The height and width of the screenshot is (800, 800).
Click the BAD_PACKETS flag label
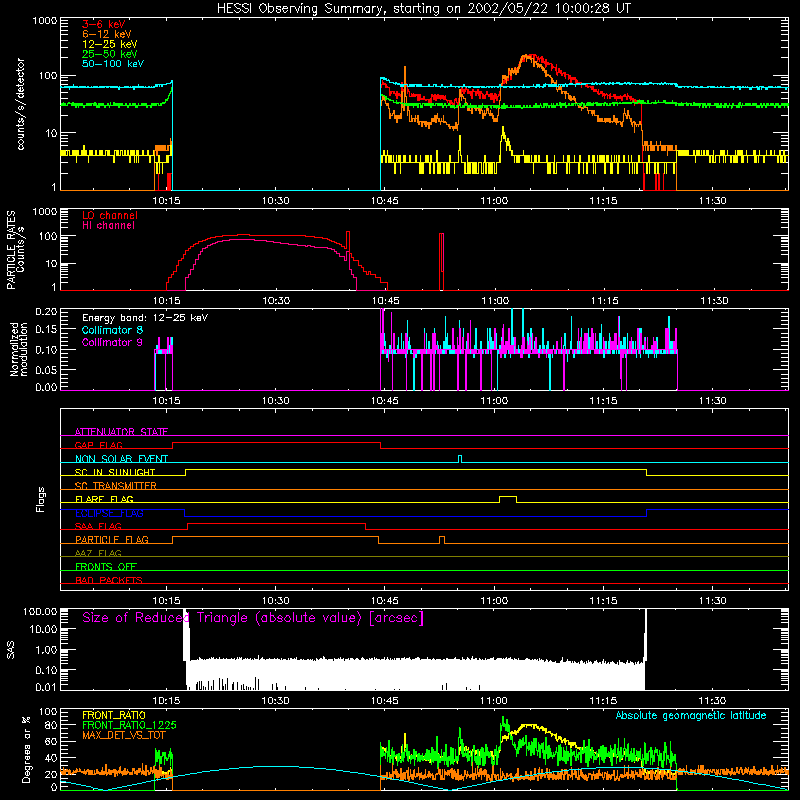pos(109,580)
